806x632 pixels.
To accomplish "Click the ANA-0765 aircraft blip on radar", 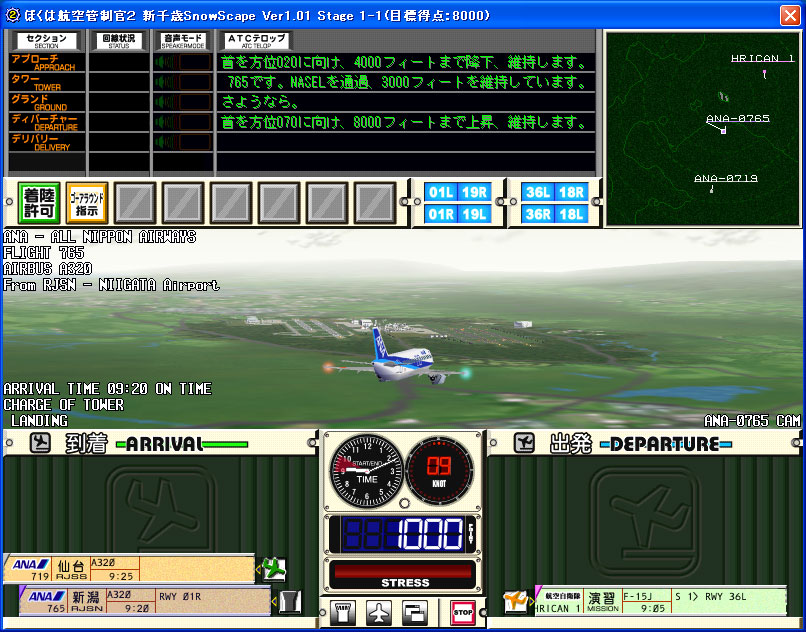I will pyautogui.click(x=723, y=132).
